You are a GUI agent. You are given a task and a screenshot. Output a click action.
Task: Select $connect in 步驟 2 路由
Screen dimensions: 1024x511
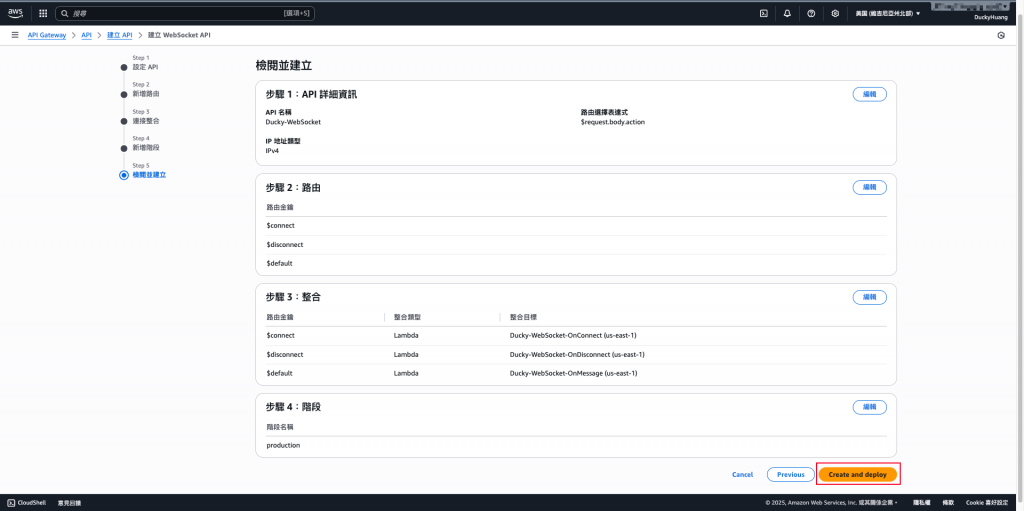281,225
